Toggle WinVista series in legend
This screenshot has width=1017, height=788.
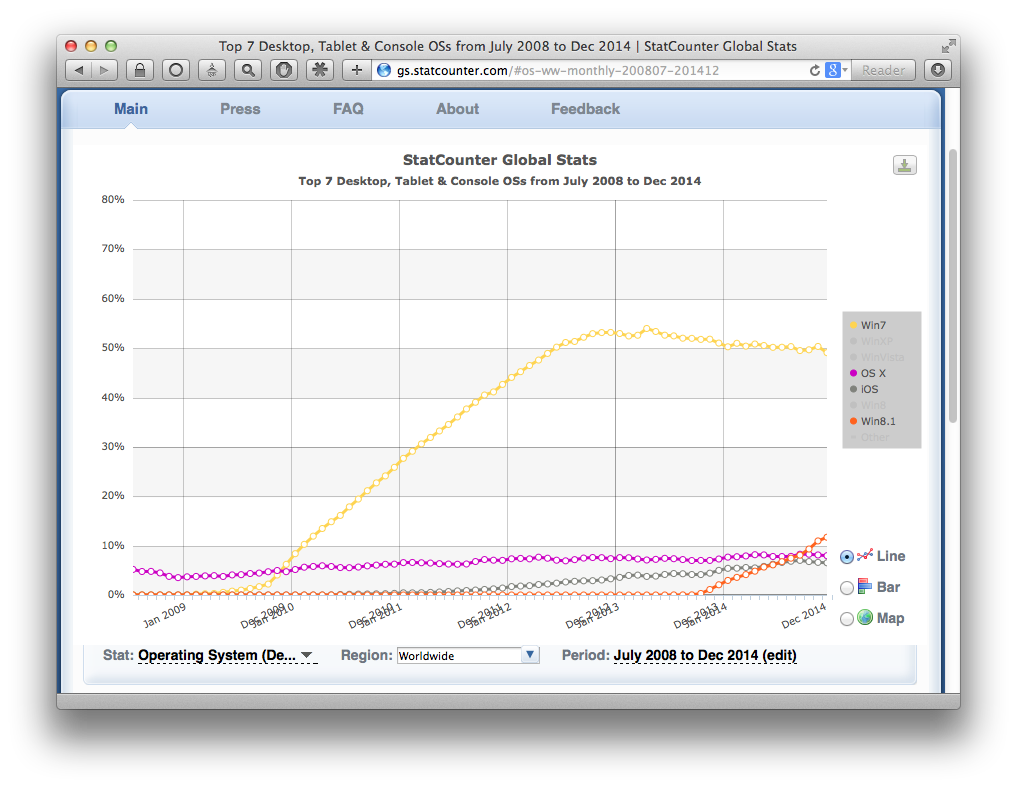[x=877, y=357]
